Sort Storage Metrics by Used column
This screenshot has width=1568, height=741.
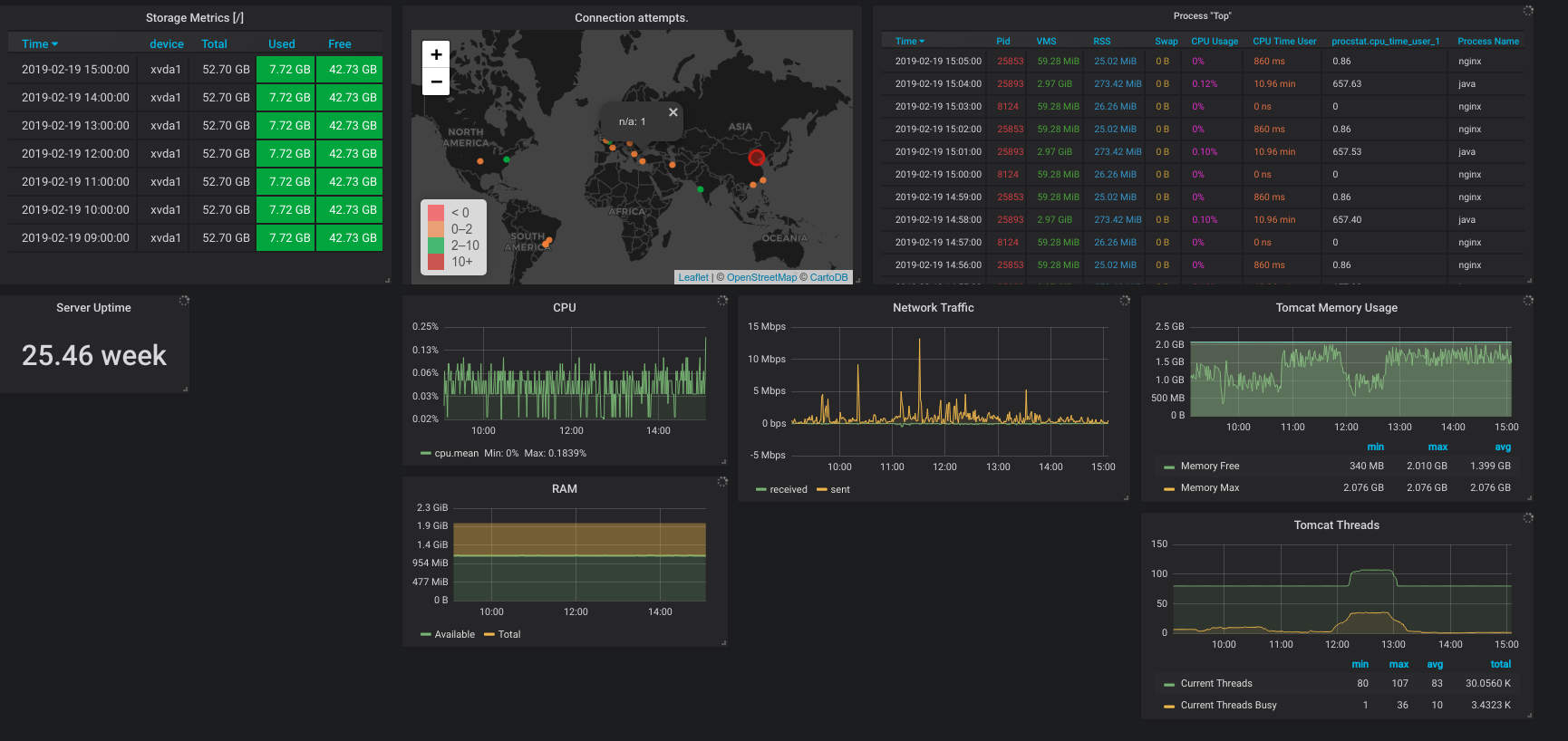pyautogui.click(x=282, y=43)
